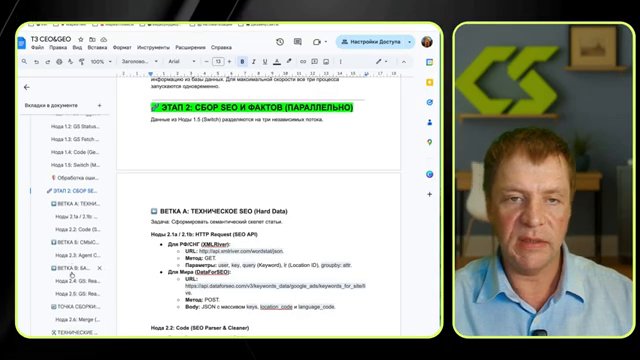Toggle underline formatting
This screenshot has width=640, height=360.
click(x=265, y=62)
